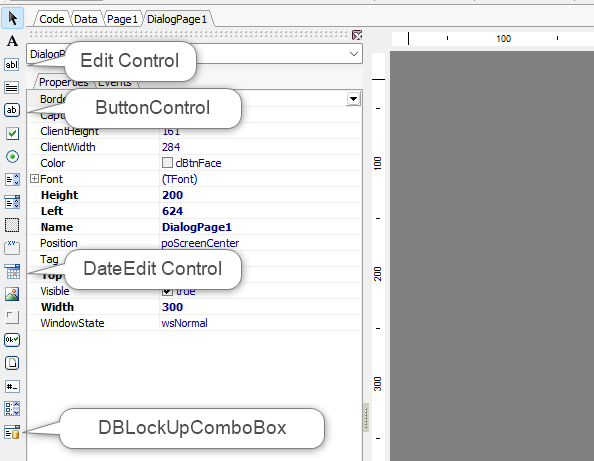This screenshot has width=594, height=461.
Task: Pick the green checkbox control tool
Action: (x=12, y=133)
